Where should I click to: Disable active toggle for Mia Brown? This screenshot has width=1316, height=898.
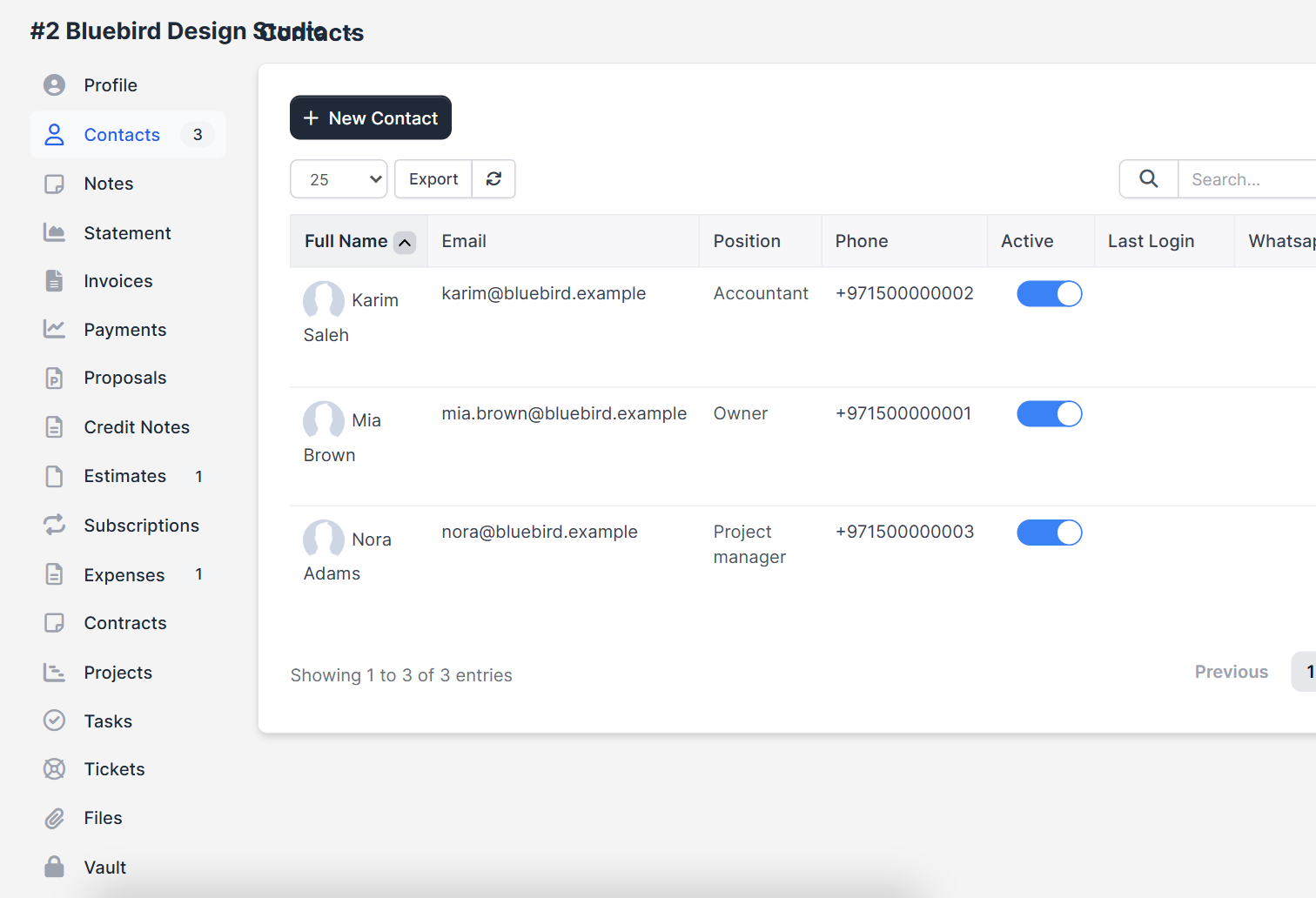click(x=1050, y=414)
